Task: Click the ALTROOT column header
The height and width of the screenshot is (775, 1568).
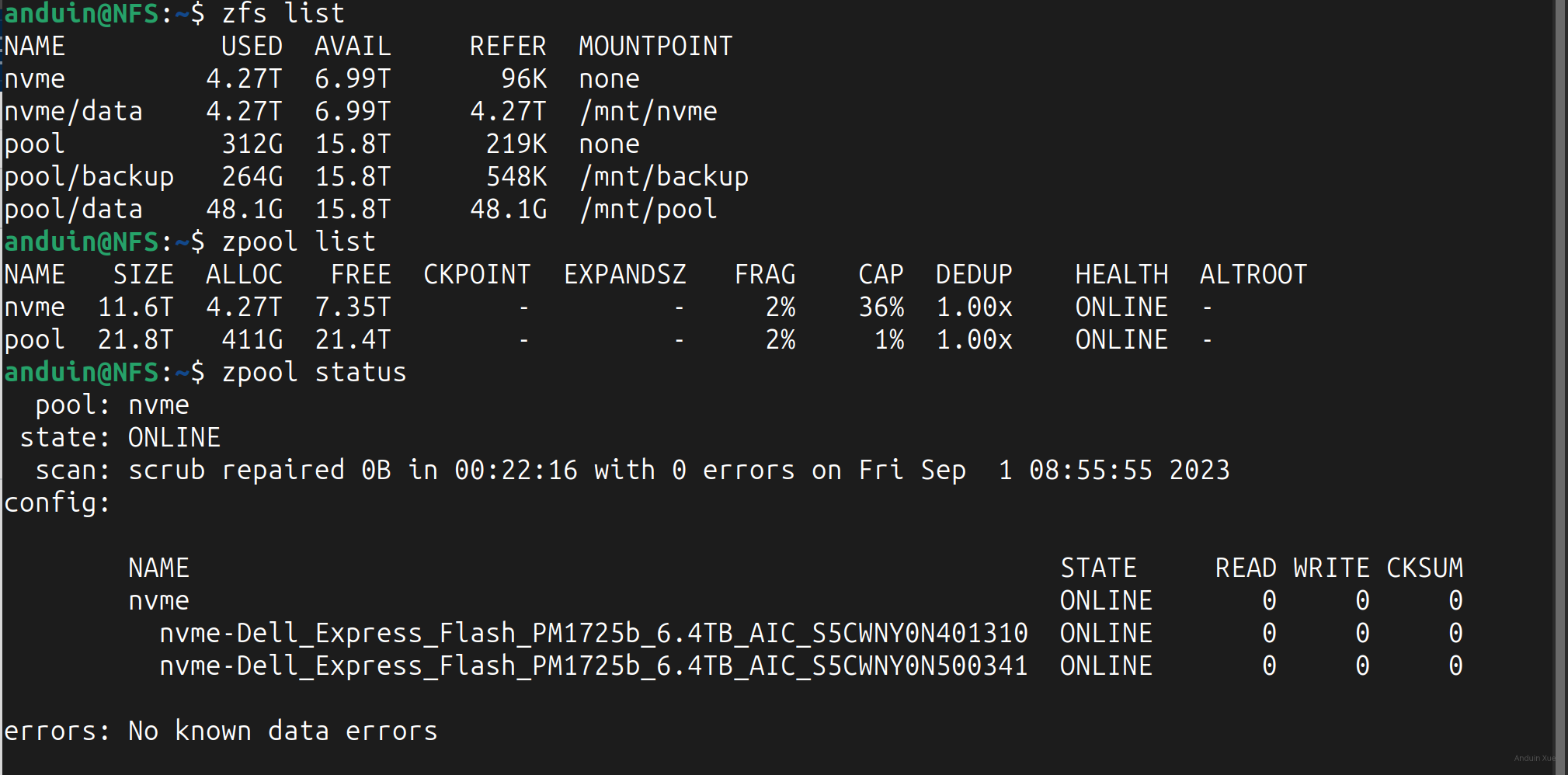Action: (1253, 275)
